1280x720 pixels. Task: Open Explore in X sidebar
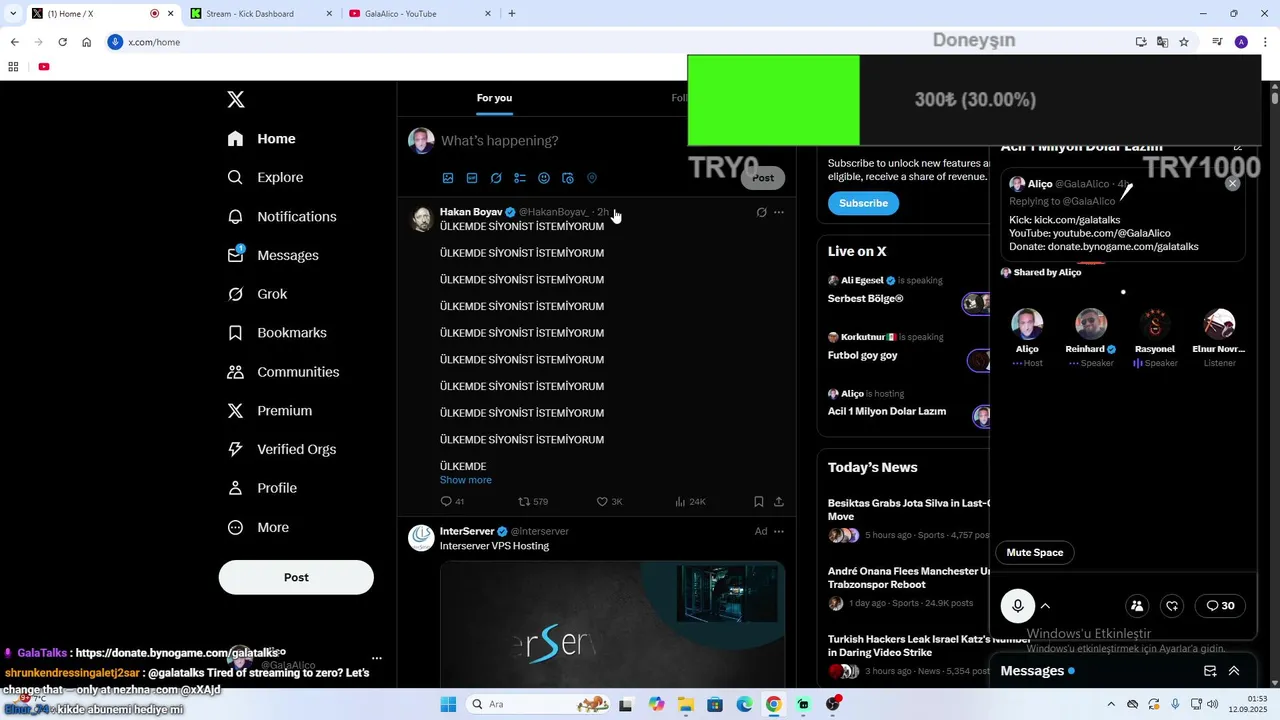coord(265,177)
